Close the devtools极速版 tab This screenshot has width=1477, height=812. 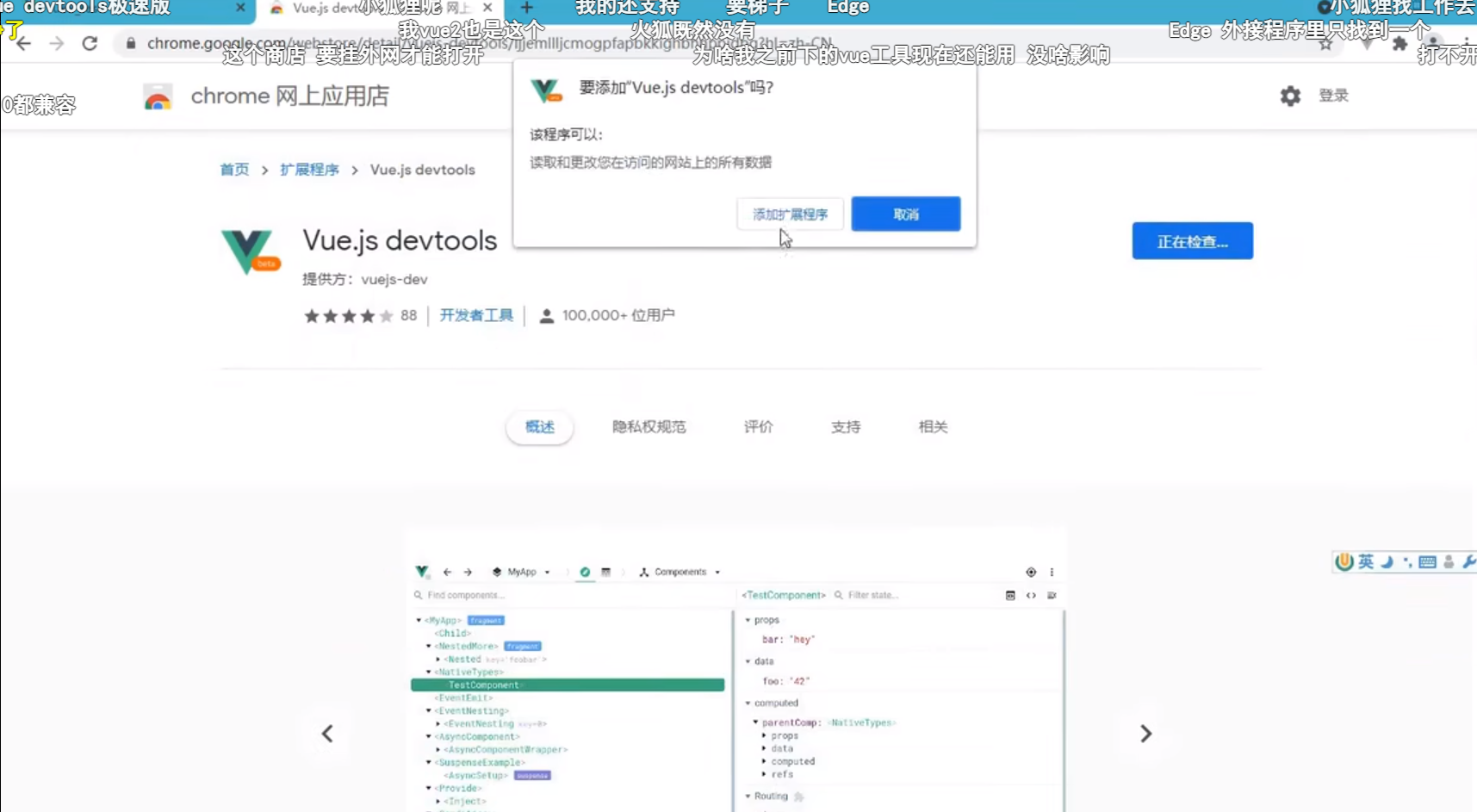pos(240,8)
